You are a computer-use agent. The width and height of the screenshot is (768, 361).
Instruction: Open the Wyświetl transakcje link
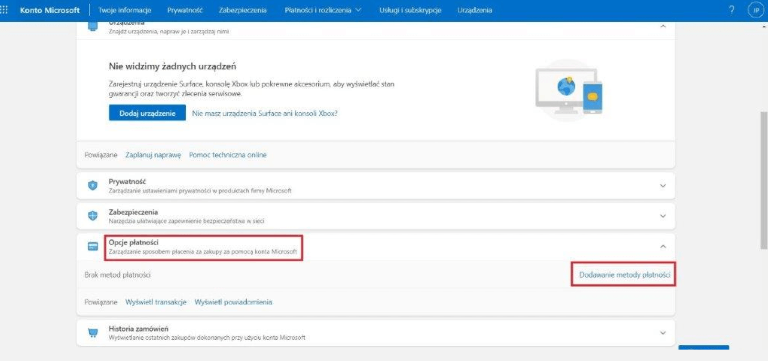tap(156, 302)
